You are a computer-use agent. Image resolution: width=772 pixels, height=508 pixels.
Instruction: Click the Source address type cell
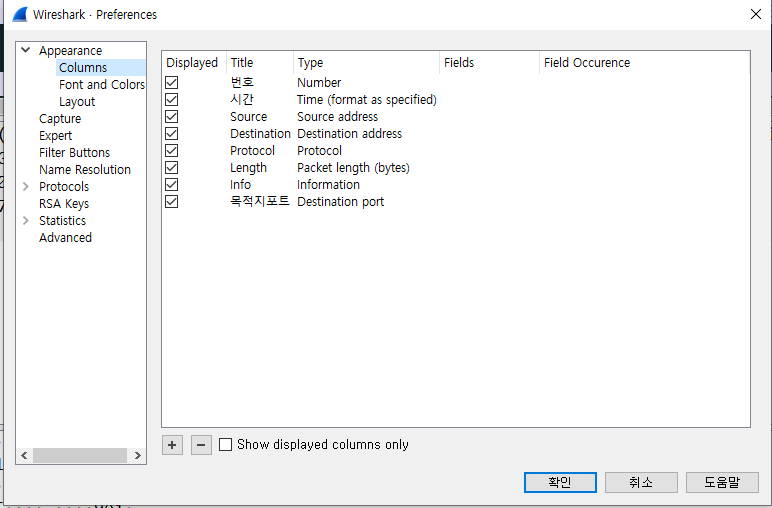[338, 117]
